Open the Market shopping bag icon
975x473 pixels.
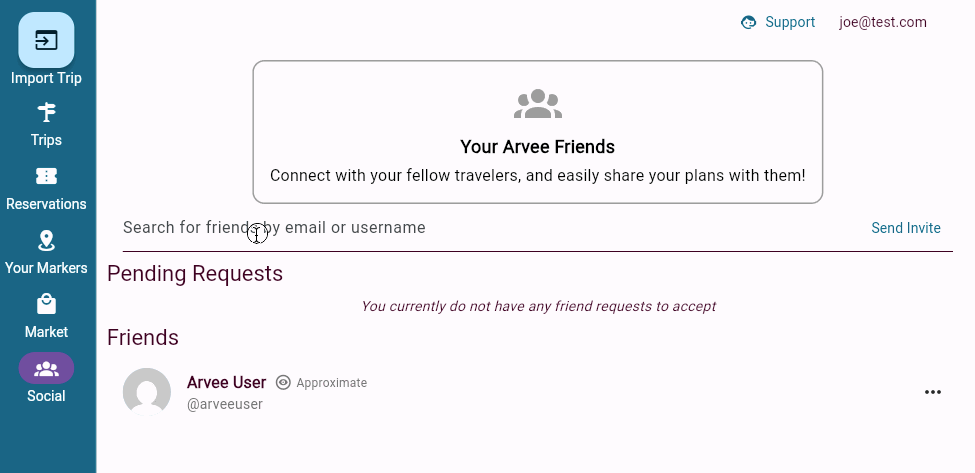pos(46,304)
